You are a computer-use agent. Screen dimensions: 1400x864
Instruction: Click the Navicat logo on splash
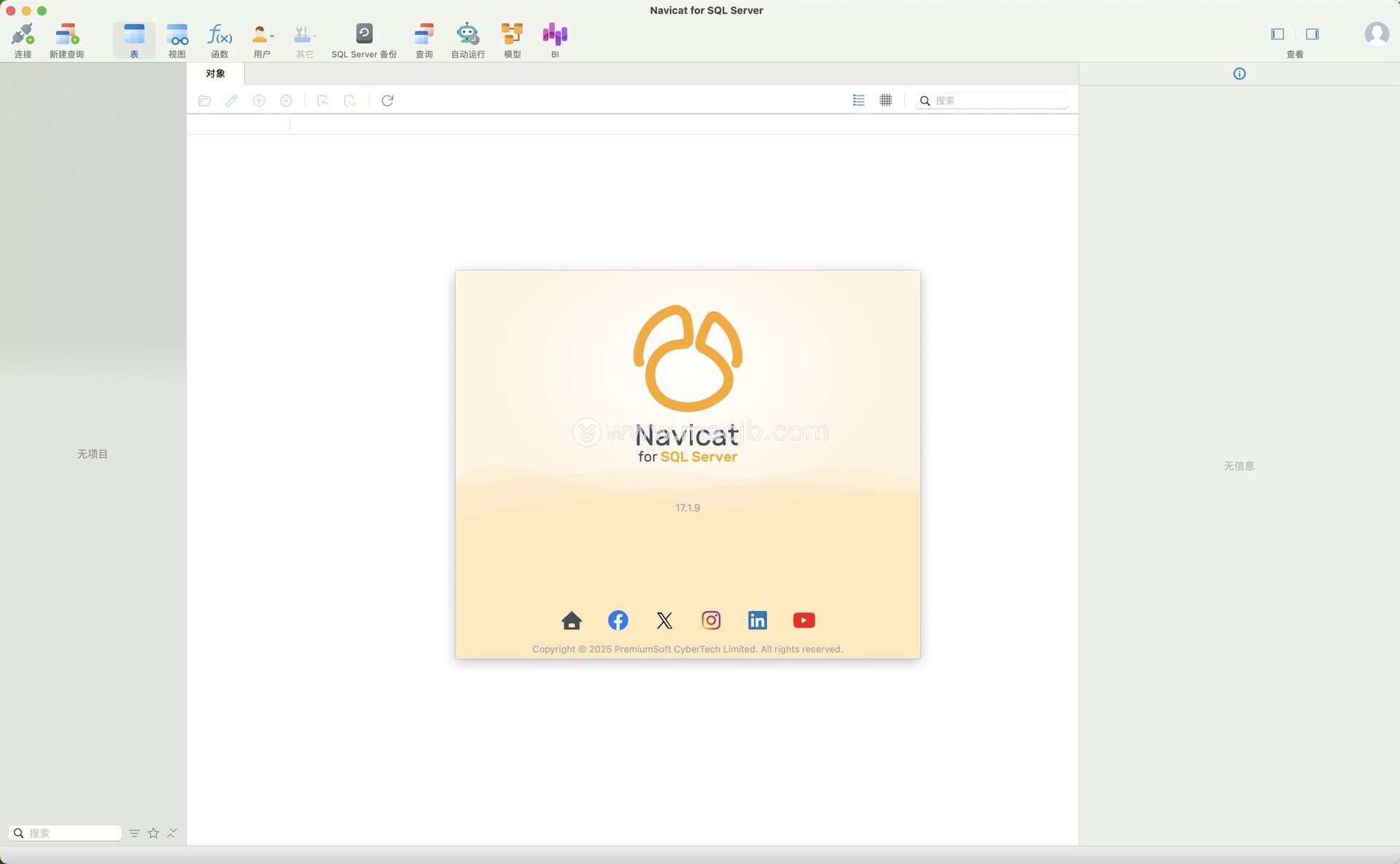688,358
